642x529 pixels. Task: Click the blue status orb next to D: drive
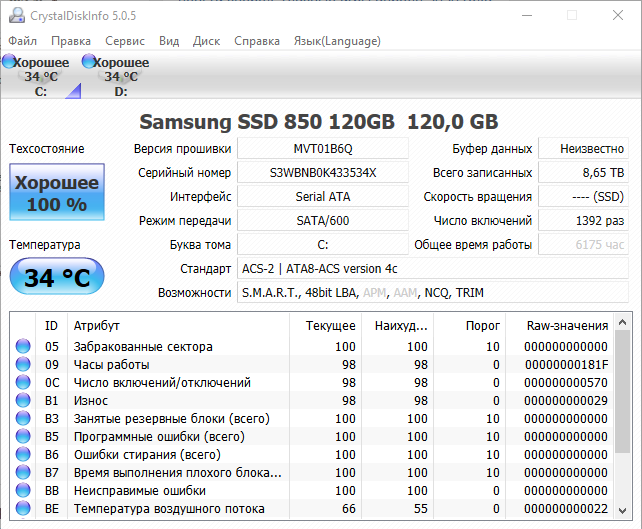(x=89, y=61)
